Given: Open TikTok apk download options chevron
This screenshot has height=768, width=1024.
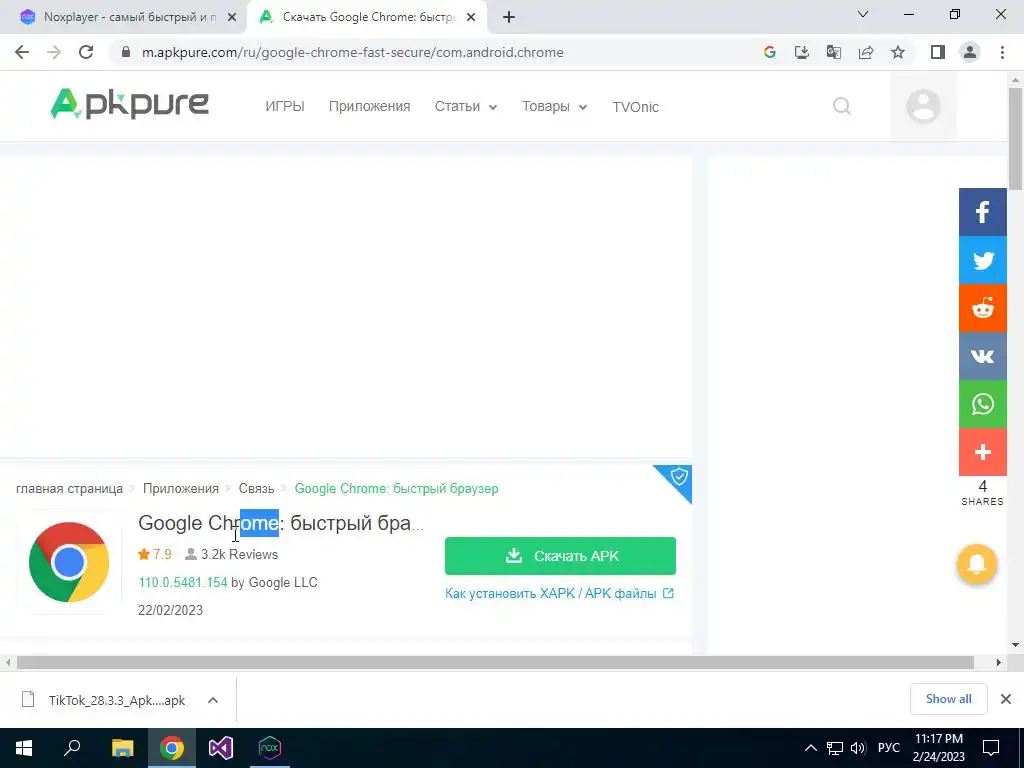Looking at the screenshot, I should click(213, 700).
